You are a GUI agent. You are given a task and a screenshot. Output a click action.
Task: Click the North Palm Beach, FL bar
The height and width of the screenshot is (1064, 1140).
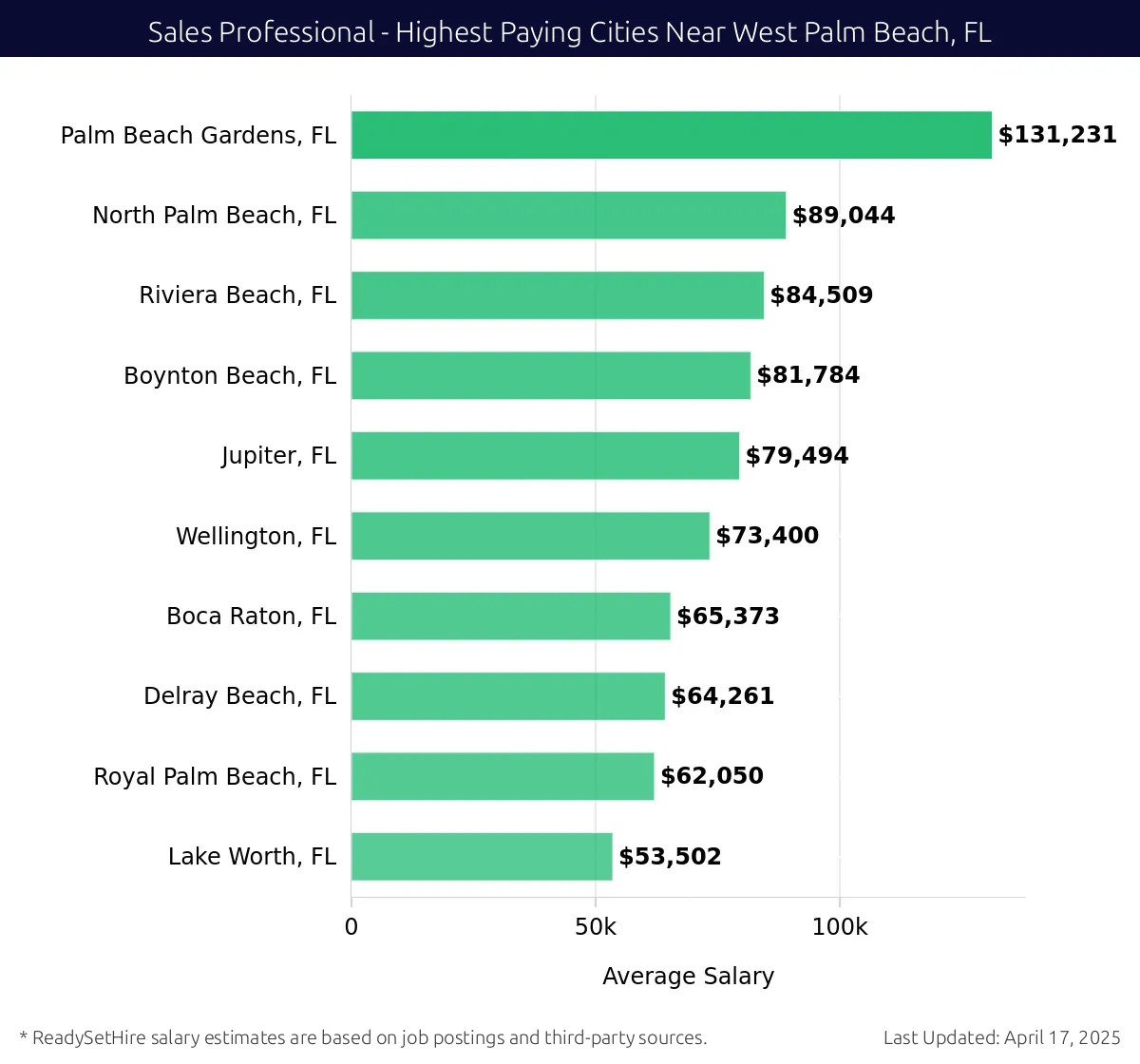[x=568, y=215]
